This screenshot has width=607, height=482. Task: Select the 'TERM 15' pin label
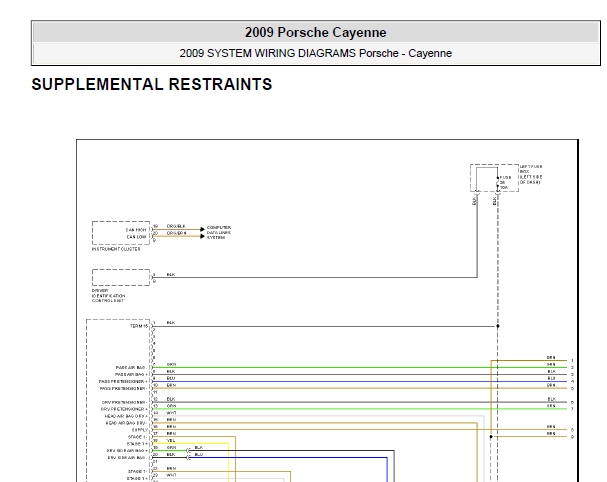[x=139, y=326]
